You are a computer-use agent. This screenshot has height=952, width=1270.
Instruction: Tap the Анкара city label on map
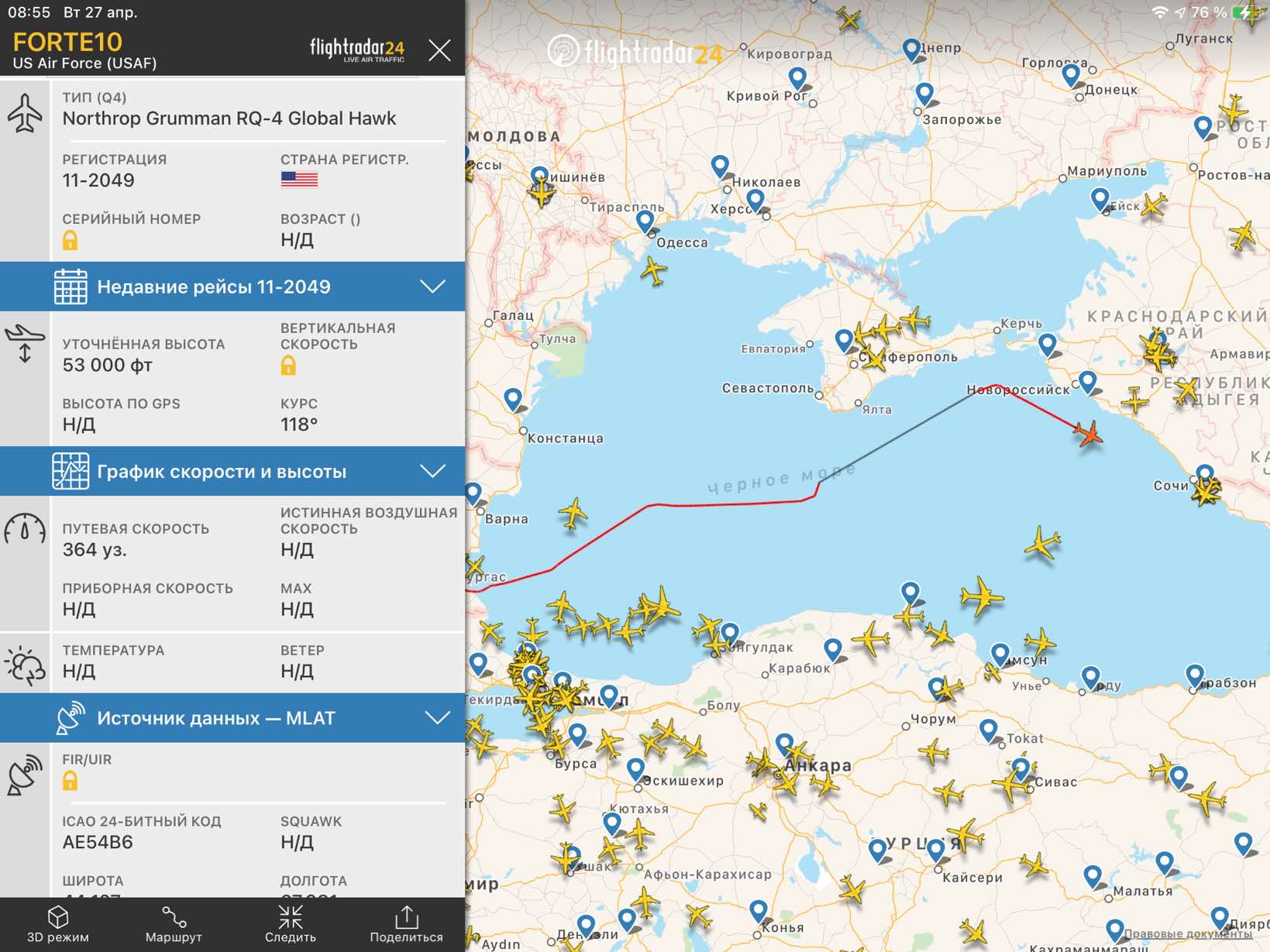[817, 765]
